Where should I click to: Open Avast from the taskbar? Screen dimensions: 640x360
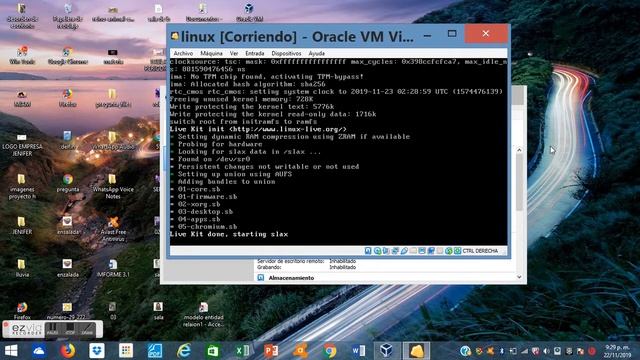pos(300,351)
